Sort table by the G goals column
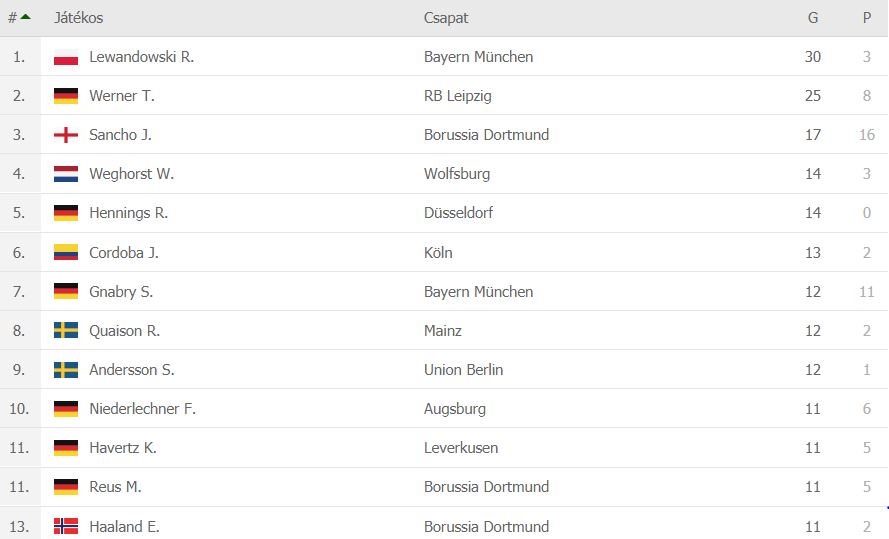 pos(812,18)
